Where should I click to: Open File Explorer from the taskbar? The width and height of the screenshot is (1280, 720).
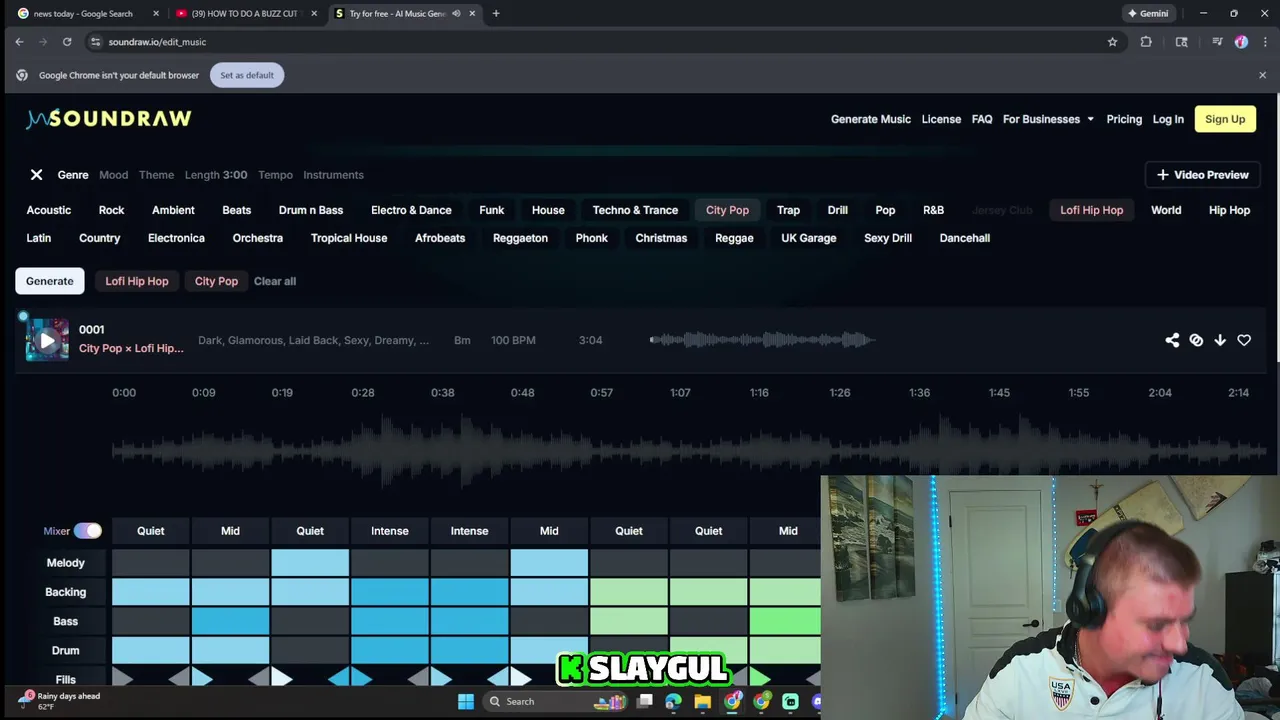tap(702, 701)
